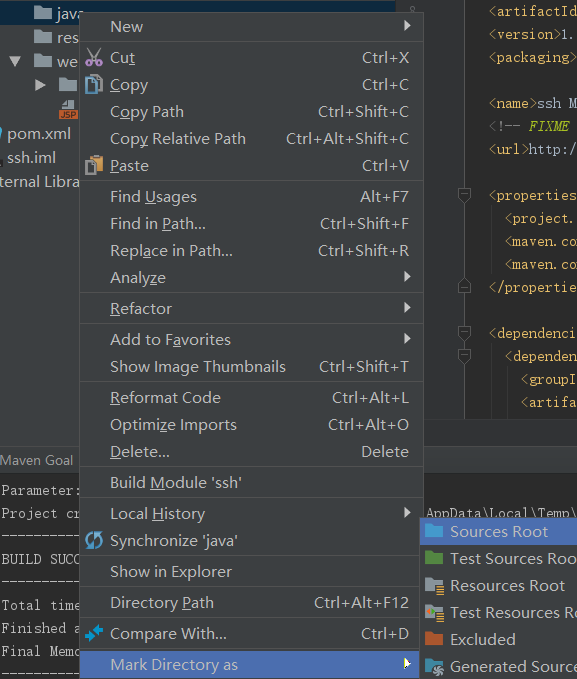
Task: Select the green Test Sources Root folder icon
Action: [434, 558]
